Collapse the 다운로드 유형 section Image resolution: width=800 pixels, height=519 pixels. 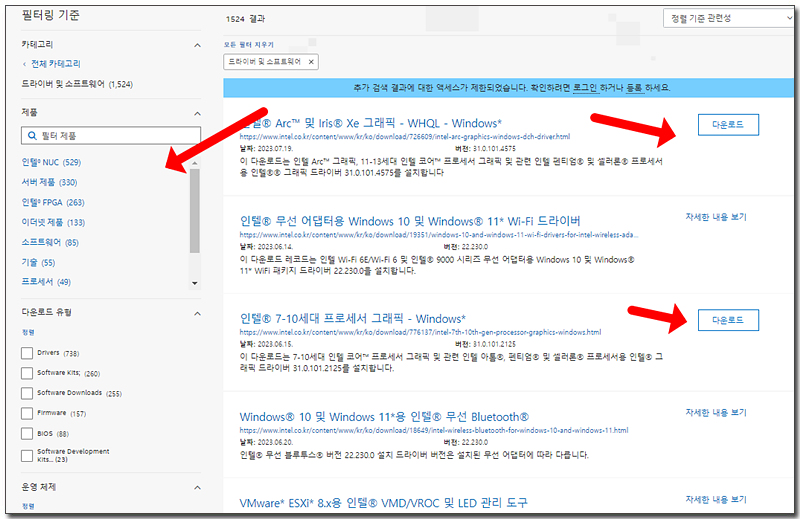tap(197, 313)
